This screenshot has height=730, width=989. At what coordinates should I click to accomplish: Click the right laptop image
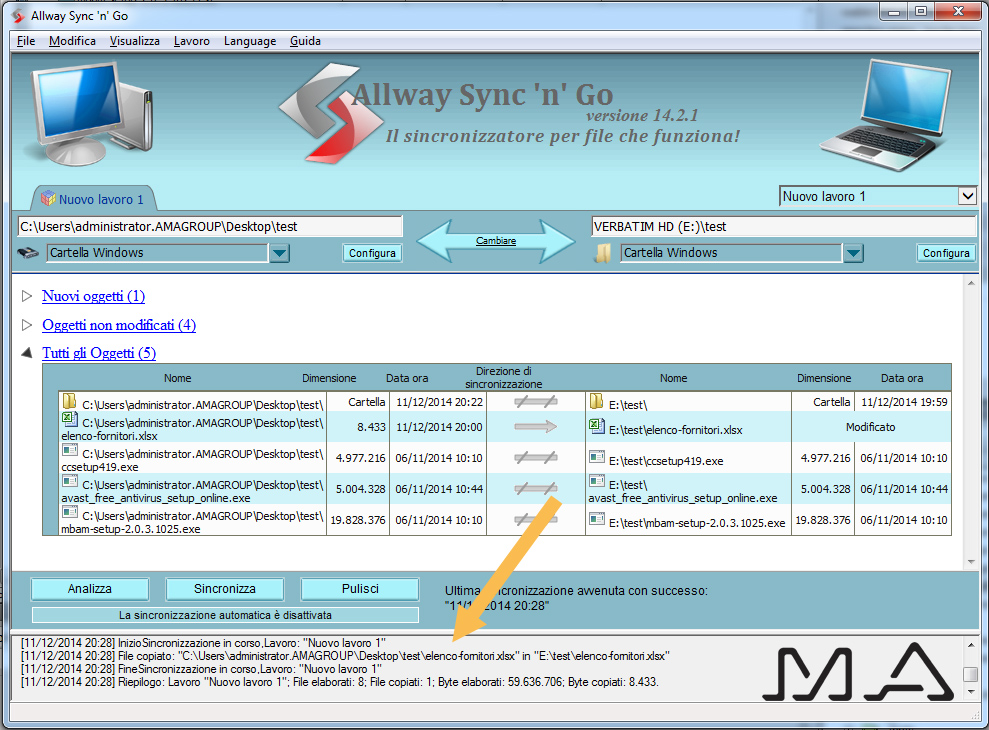[x=886, y=115]
